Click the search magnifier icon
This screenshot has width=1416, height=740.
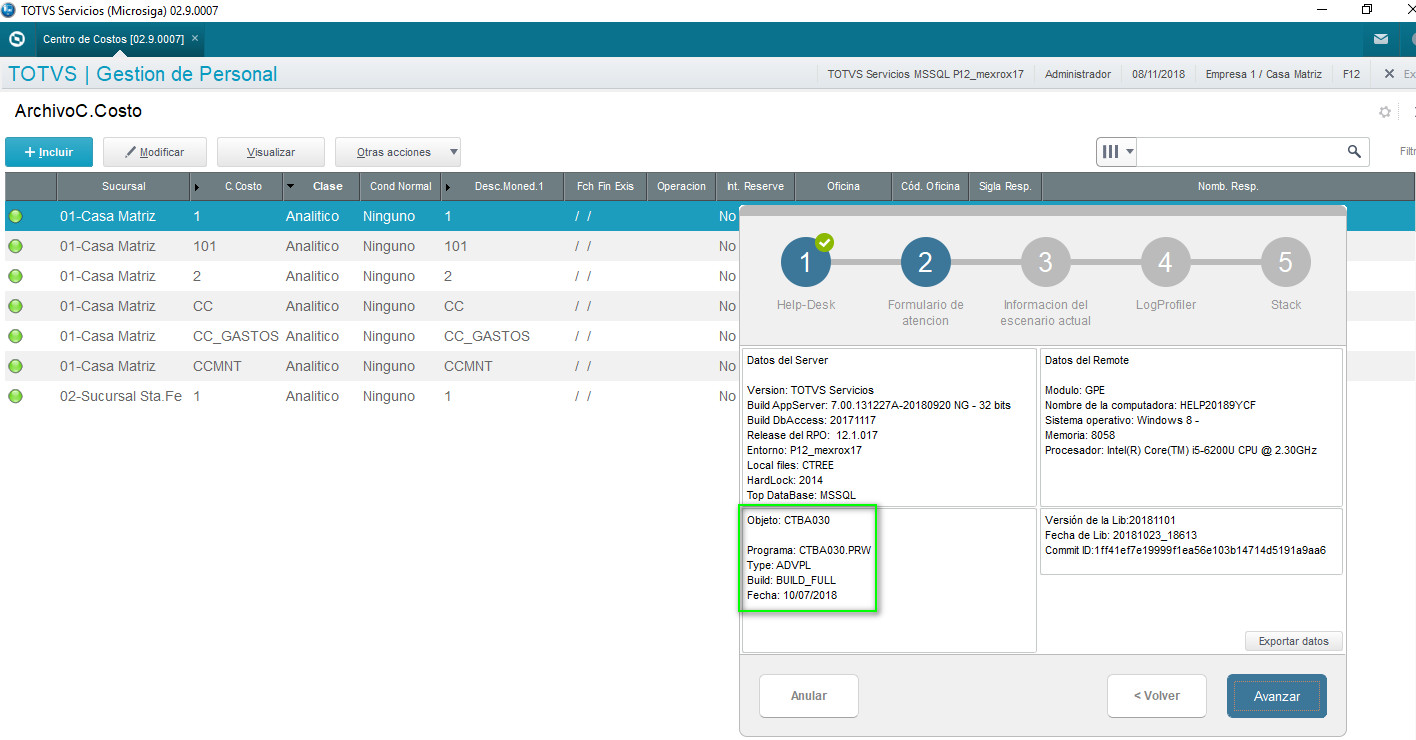tap(1354, 152)
